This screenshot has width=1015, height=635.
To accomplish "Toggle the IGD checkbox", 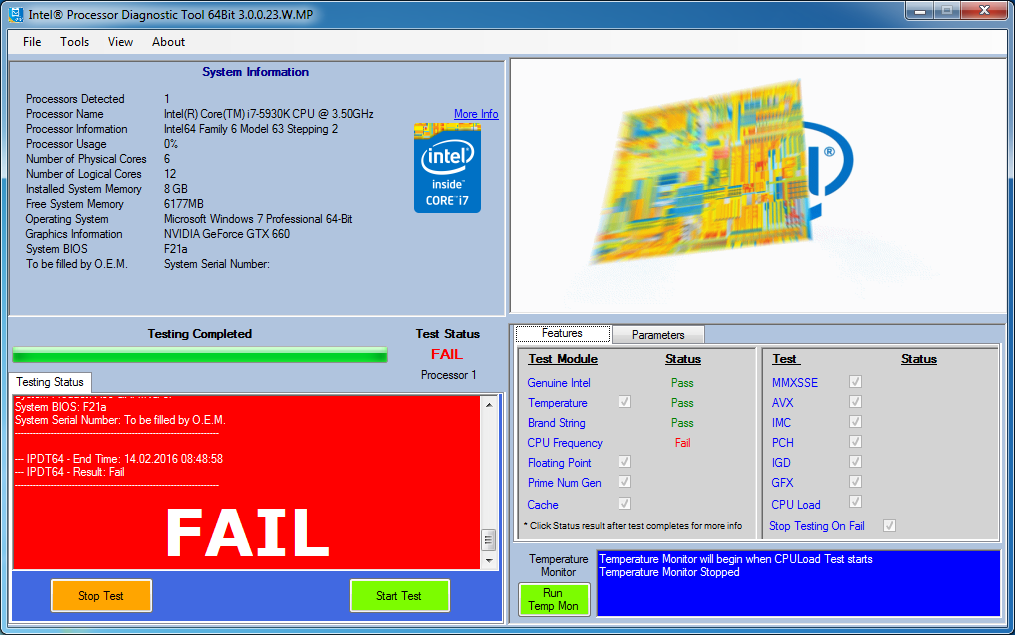I will click(855, 462).
